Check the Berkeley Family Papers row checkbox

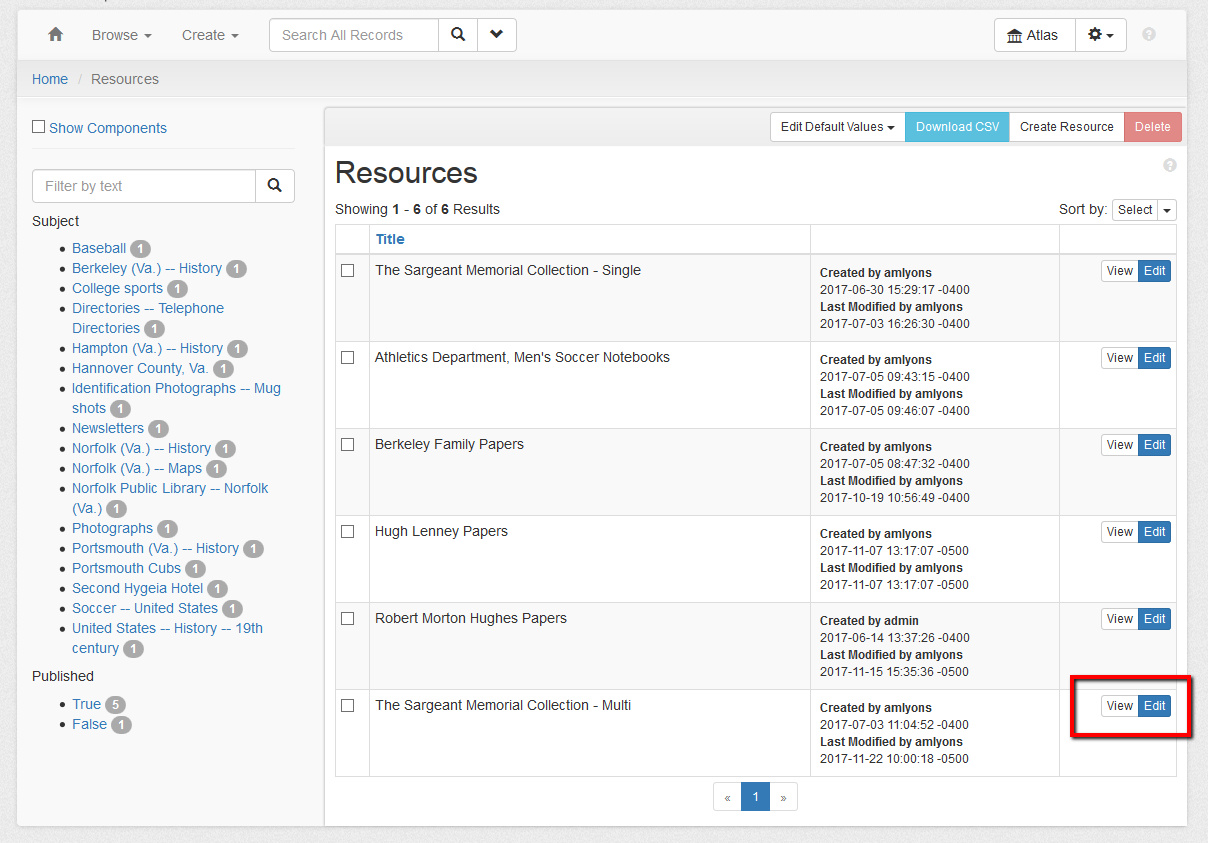pyautogui.click(x=348, y=445)
